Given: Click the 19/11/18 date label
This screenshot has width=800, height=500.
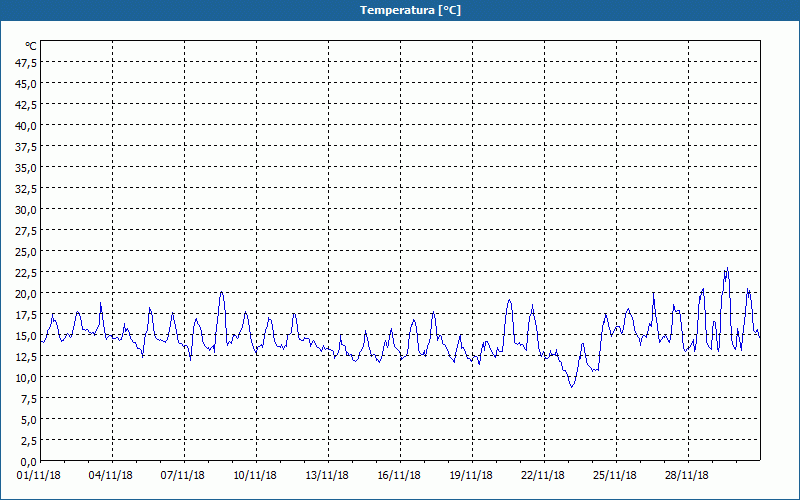Looking at the screenshot, I should coord(471,476).
